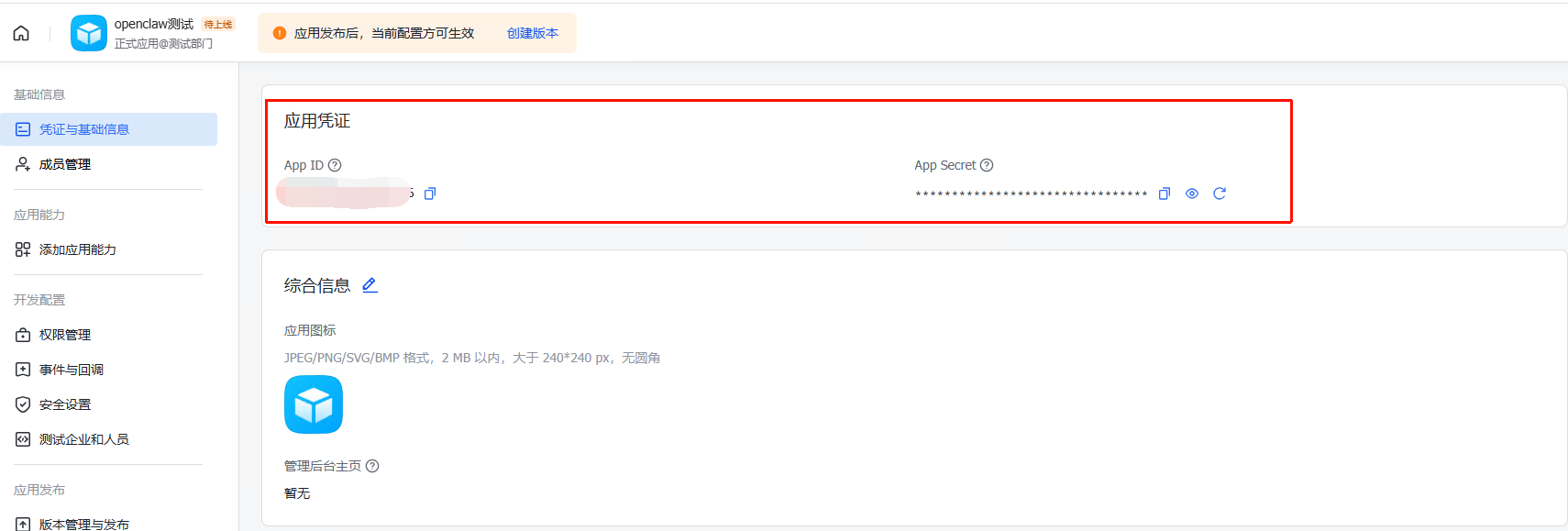Open 成员管理 in sidebar

pos(64,164)
